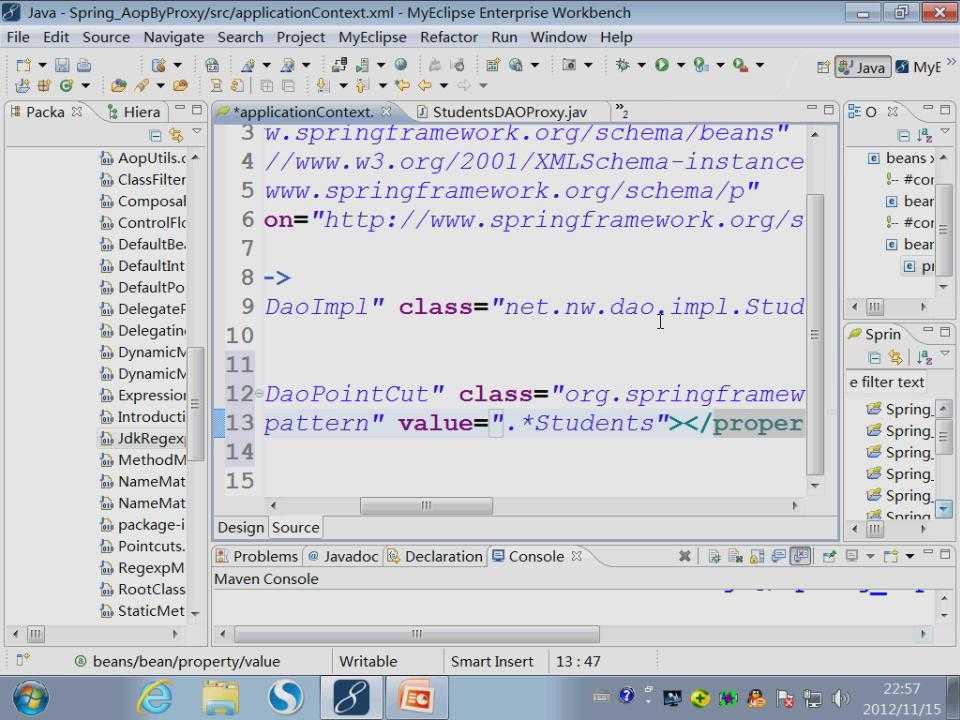Click the PowerPoint taskbar icon
This screenshot has width=960, height=720.
[x=416, y=697]
